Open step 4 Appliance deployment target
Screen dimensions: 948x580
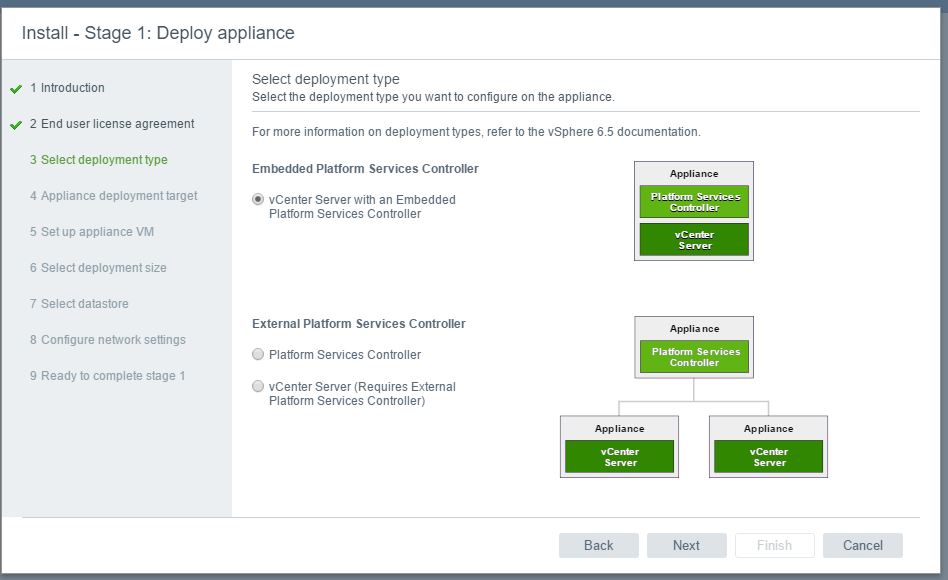[114, 195]
